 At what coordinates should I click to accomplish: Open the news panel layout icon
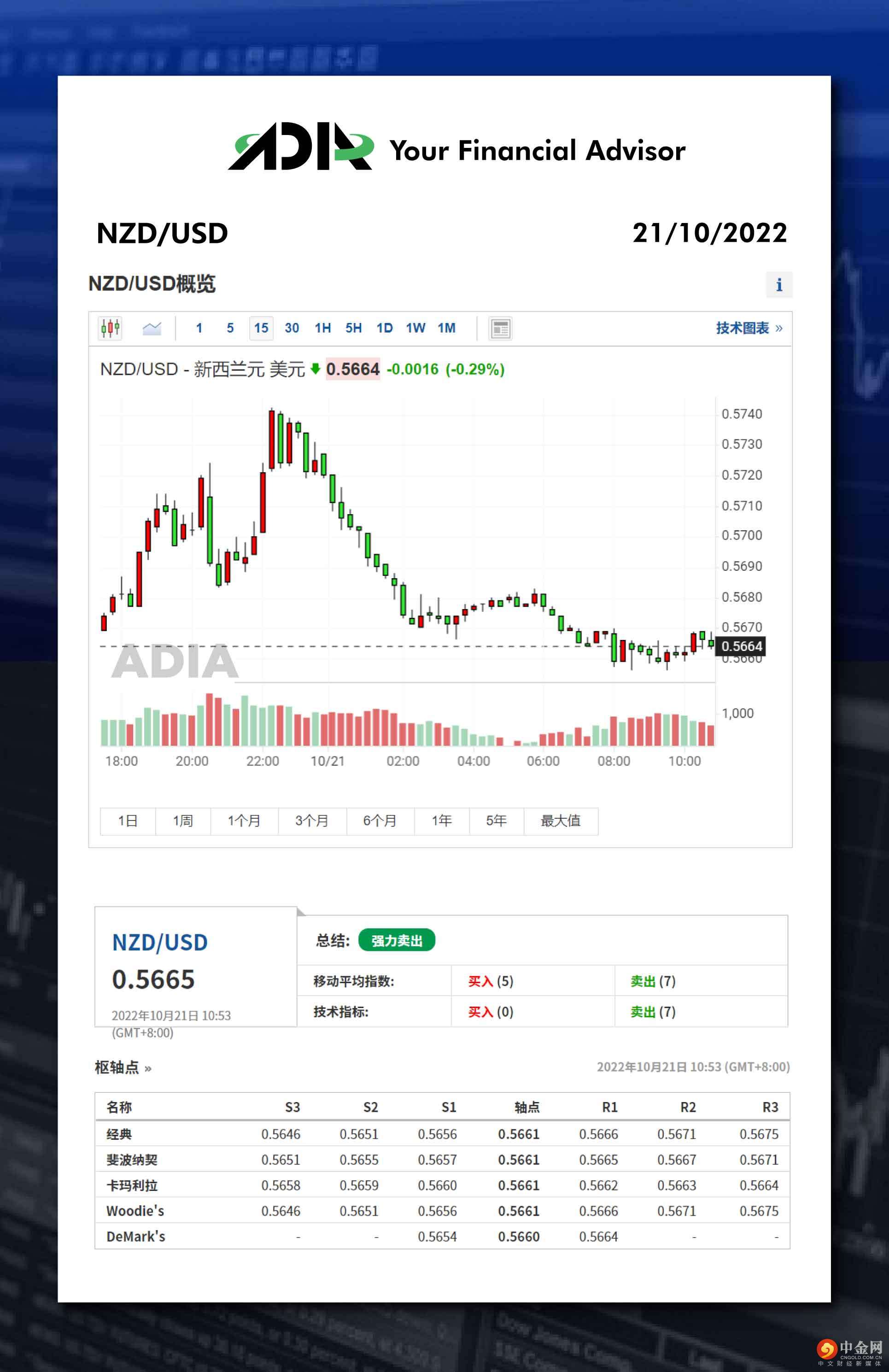[500, 328]
